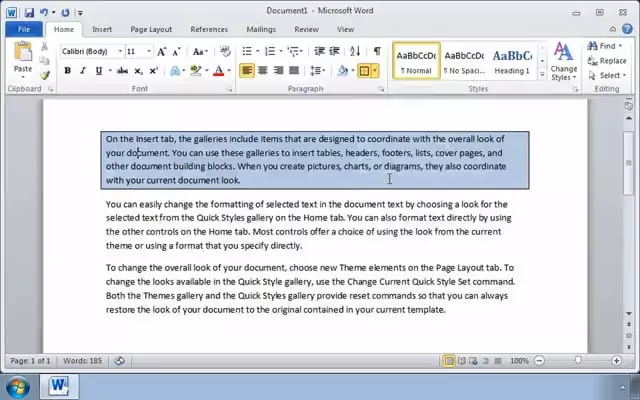
Task: Switch to the References tab
Action: [x=209, y=29]
